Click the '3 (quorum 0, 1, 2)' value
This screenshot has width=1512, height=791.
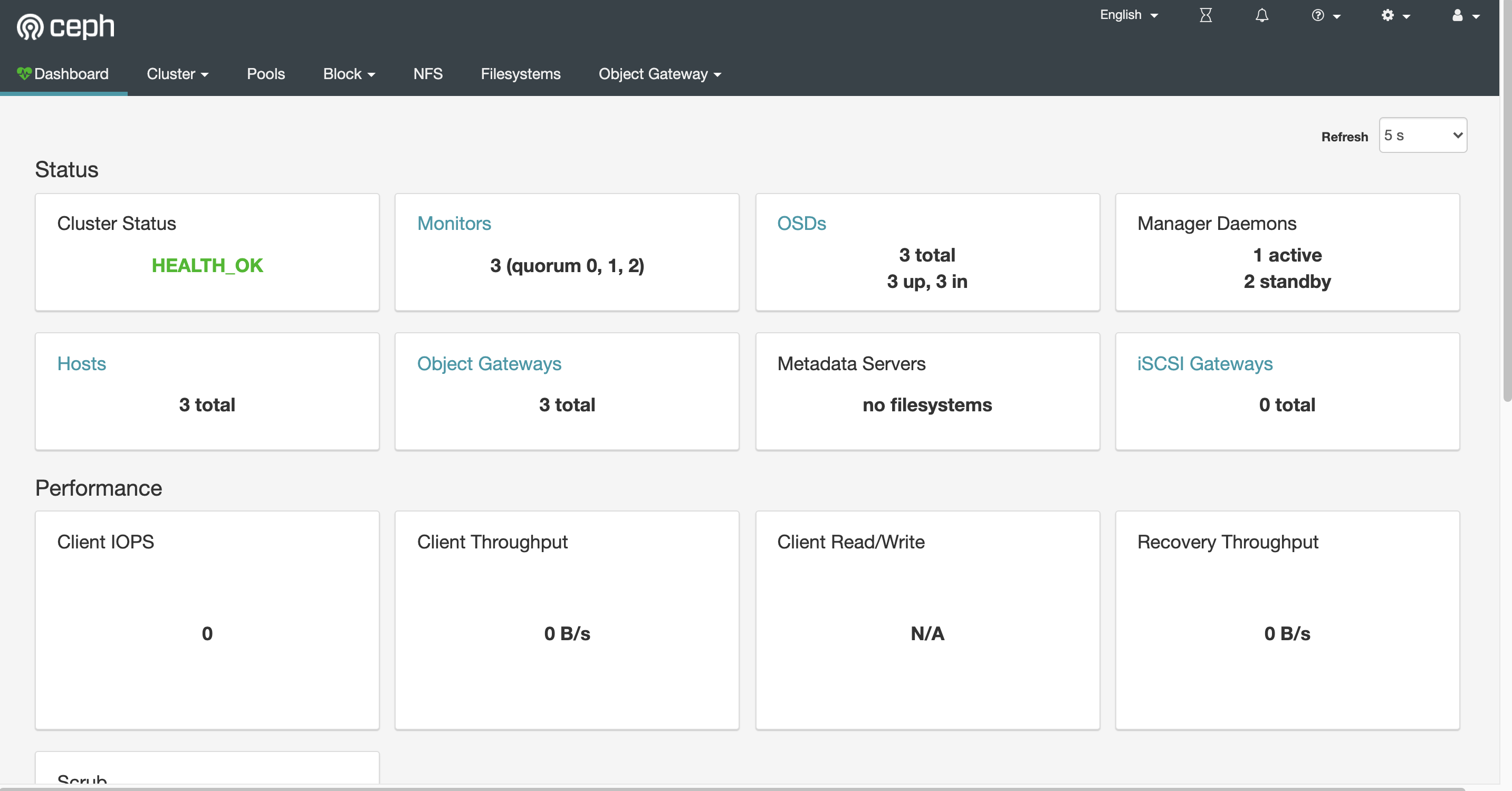pyautogui.click(x=567, y=266)
